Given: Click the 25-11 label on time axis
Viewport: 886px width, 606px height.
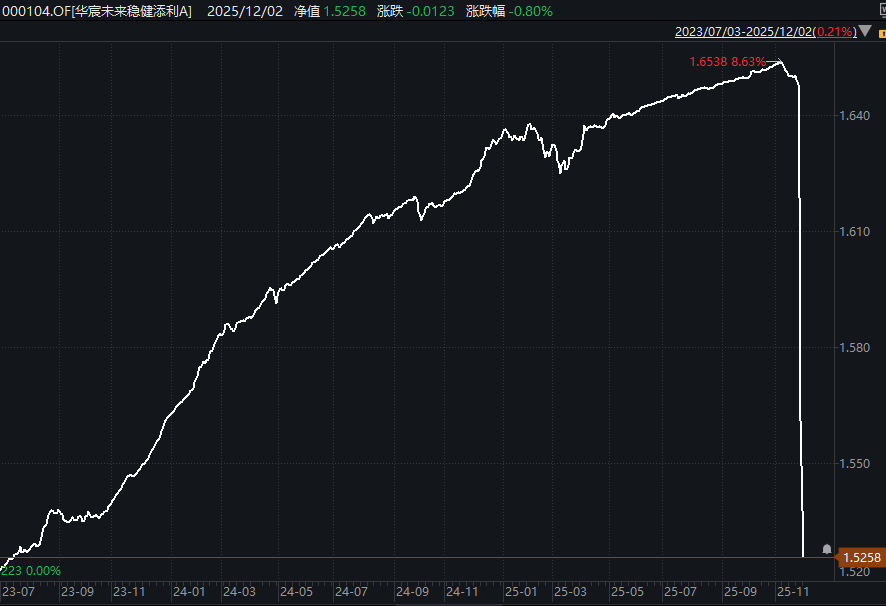Looking at the screenshot, I should click(792, 591).
